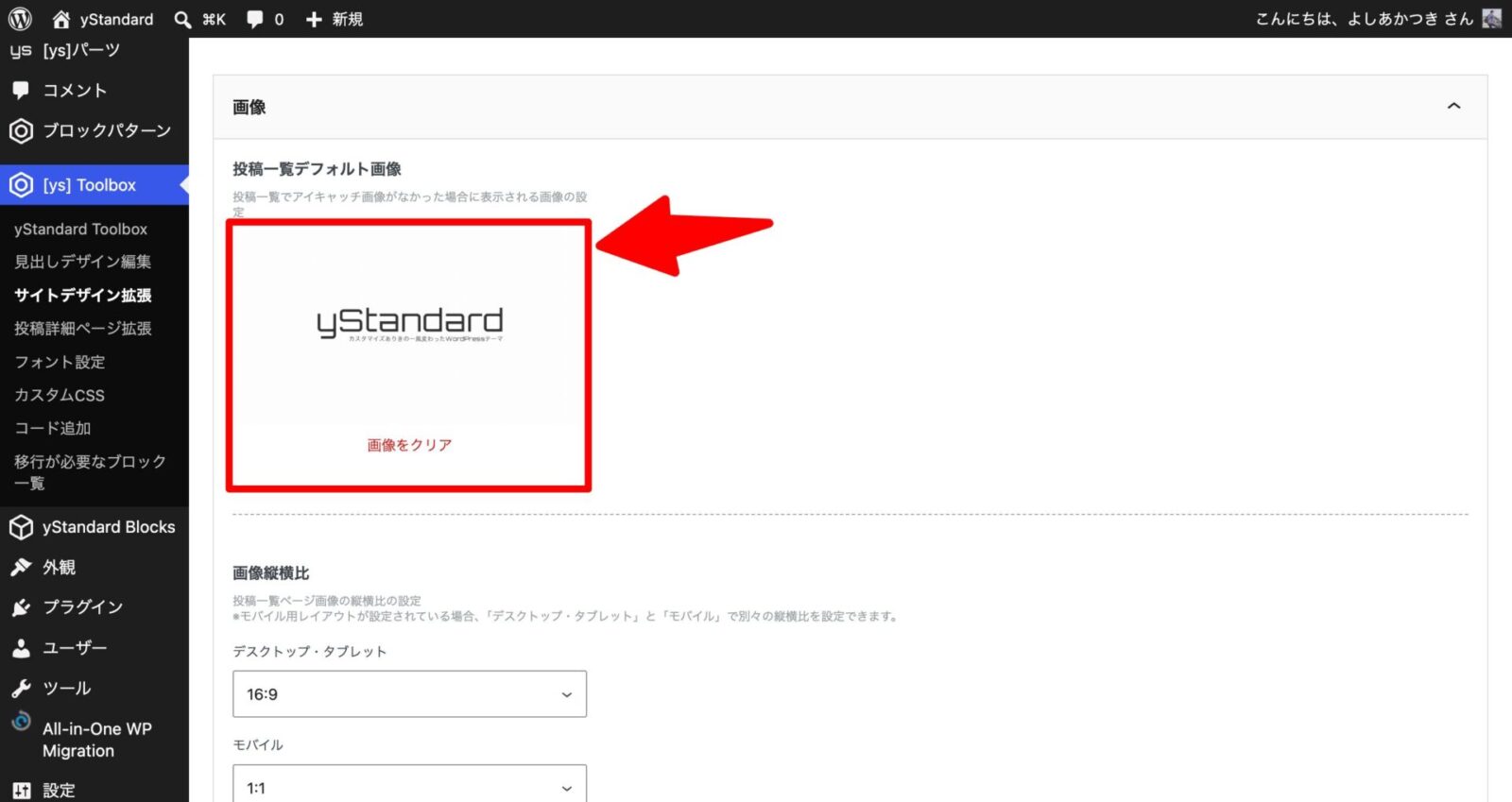Click the 画像縦横比 heading
The height and width of the screenshot is (802, 1512).
271,573
